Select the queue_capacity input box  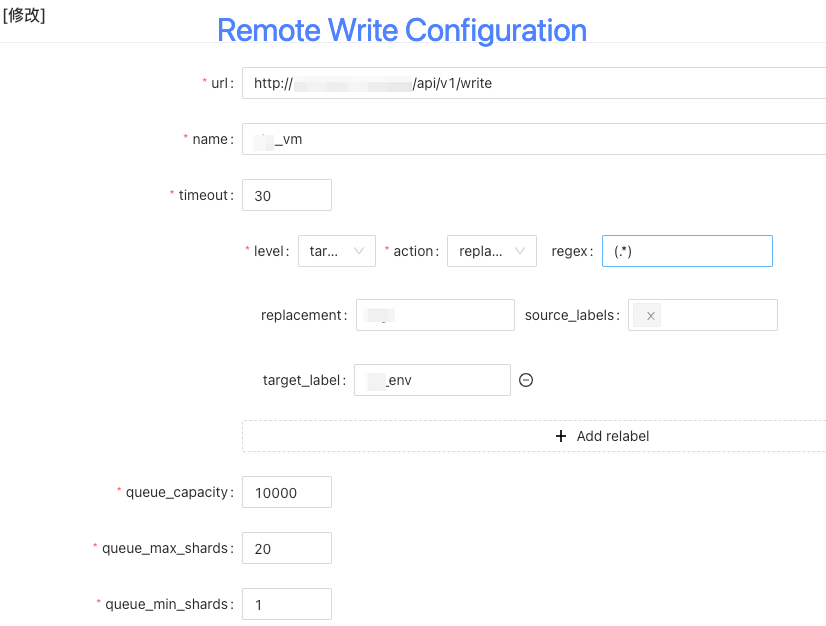287,492
